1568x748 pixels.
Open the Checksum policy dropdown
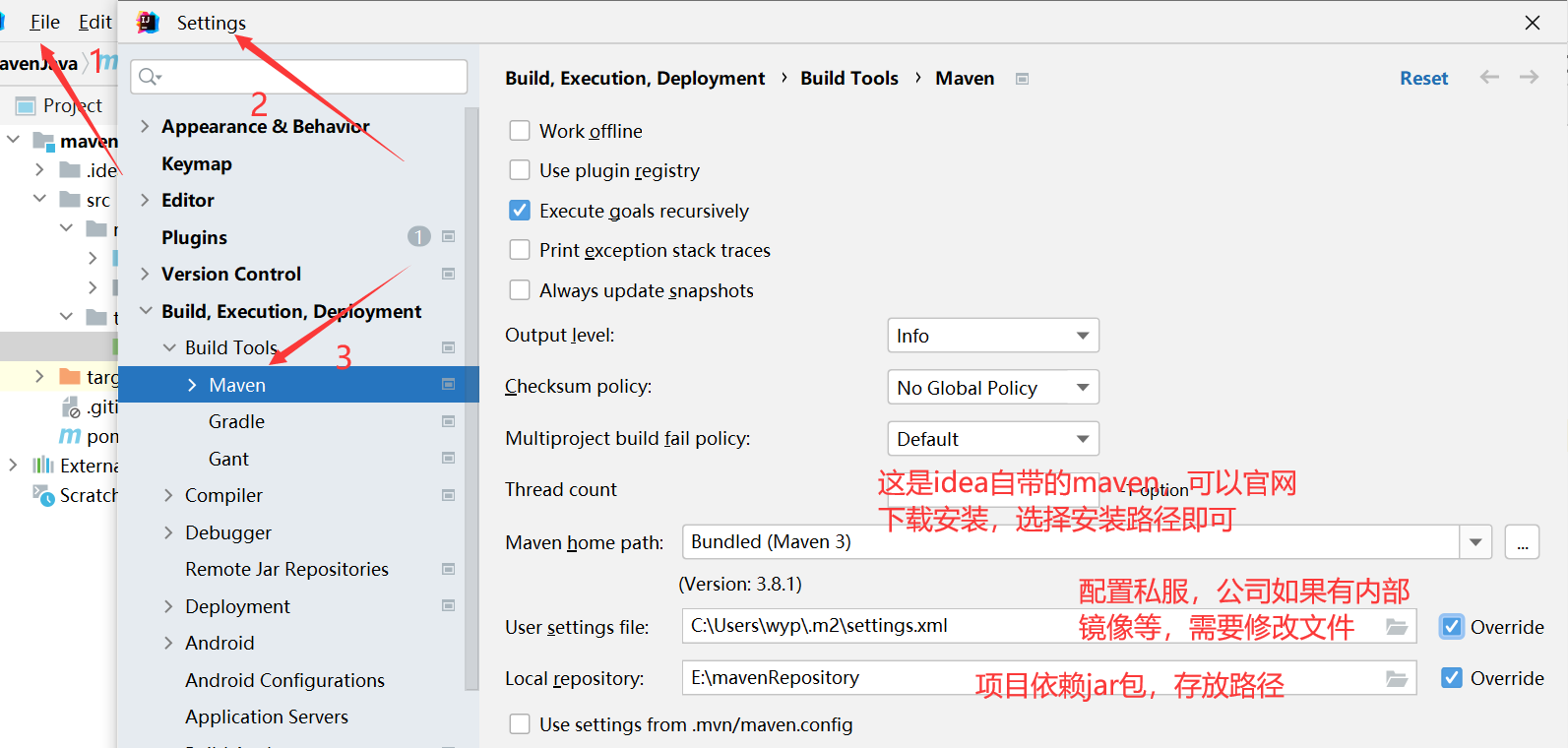tap(993, 387)
